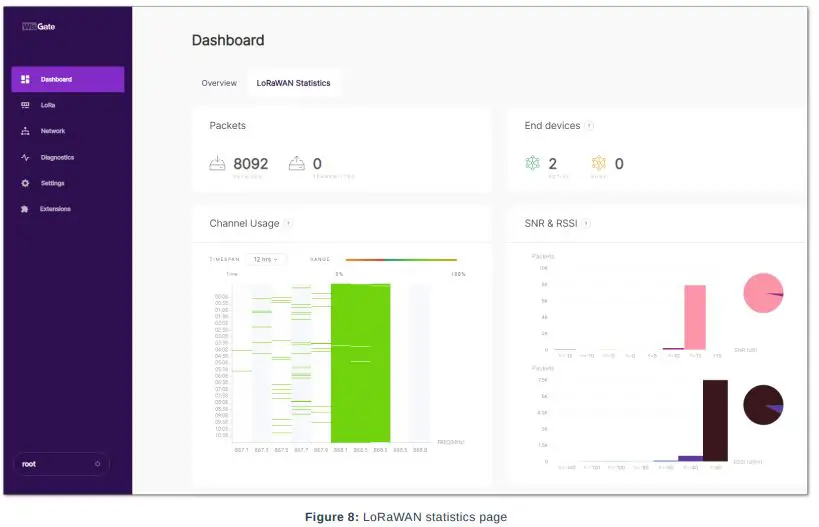Image resolution: width=819 pixels, height=527 pixels.
Task: Open the Dashboard menu item
Action: click(x=68, y=79)
